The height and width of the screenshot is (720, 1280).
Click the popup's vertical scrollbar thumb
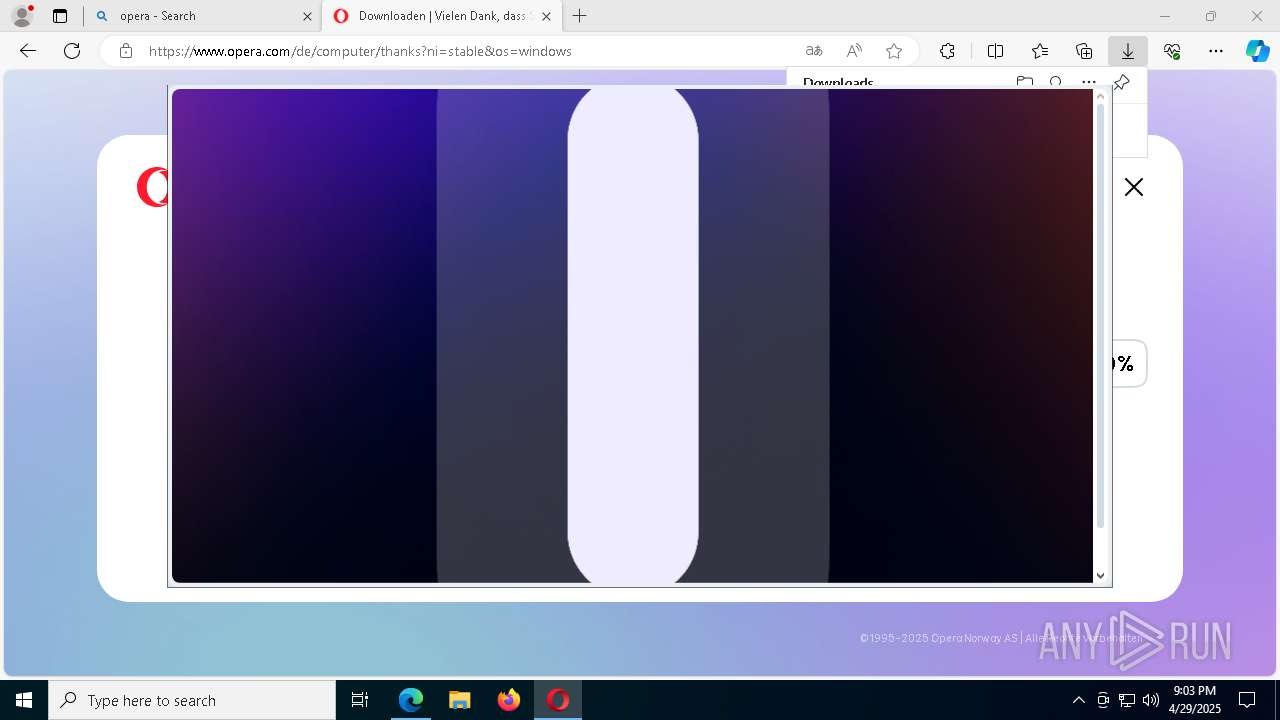coord(1100,315)
